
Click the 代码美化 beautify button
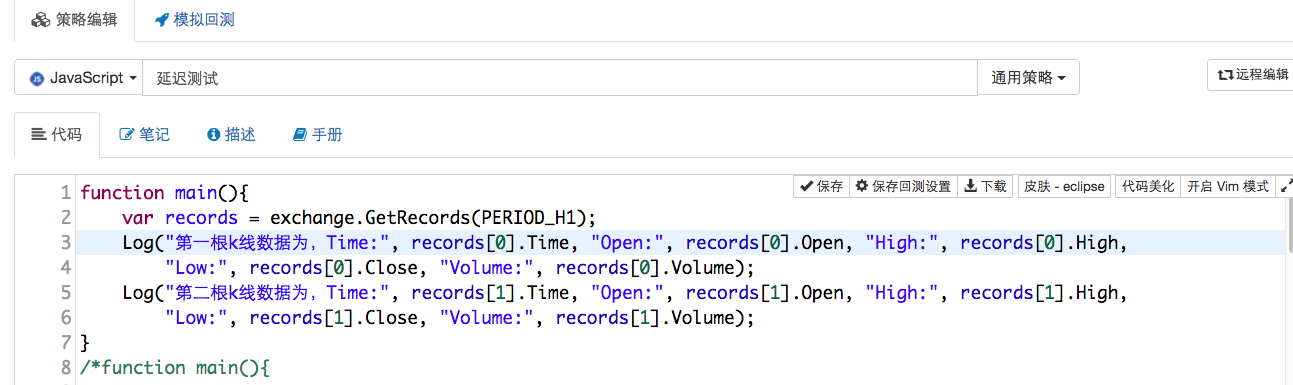pyautogui.click(x=1148, y=186)
